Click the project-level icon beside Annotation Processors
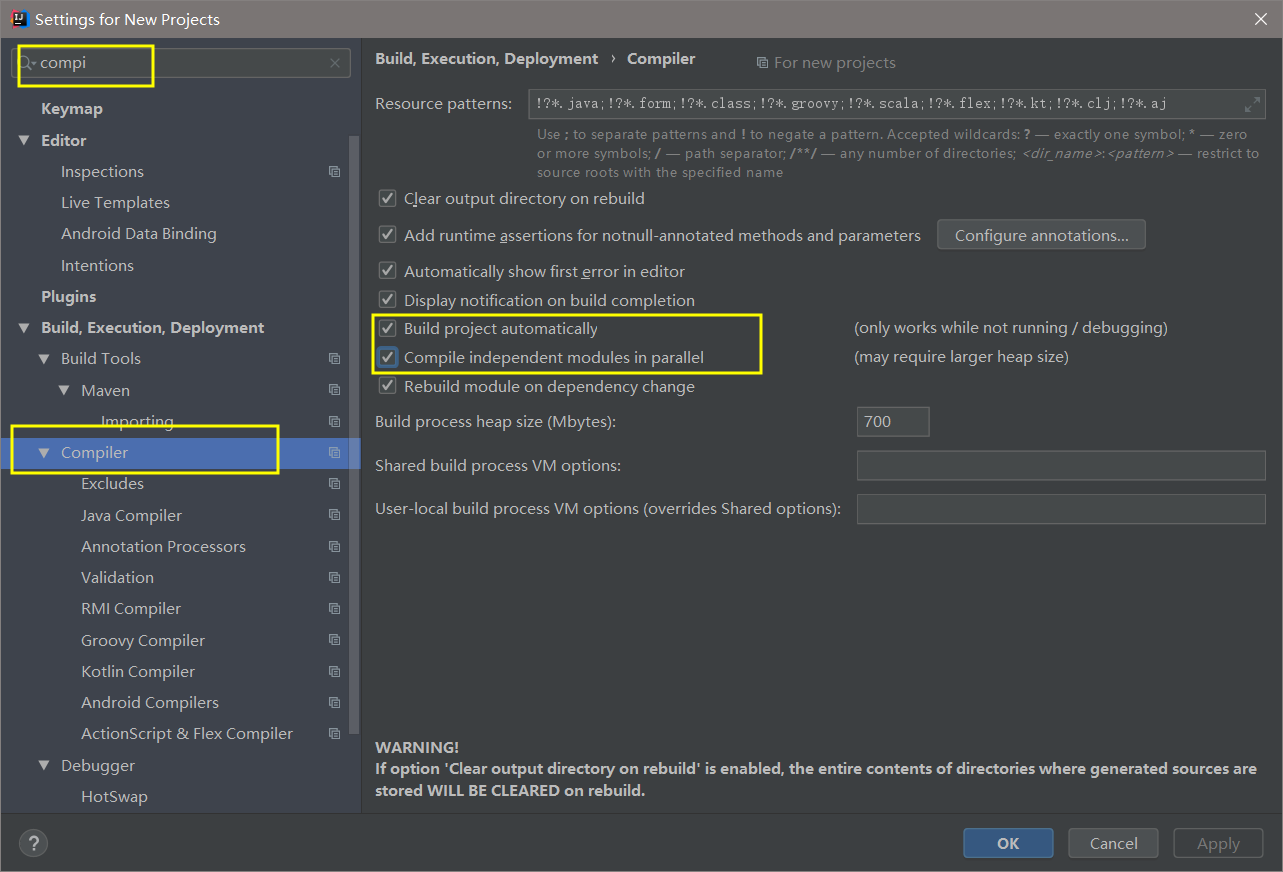 pos(334,547)
